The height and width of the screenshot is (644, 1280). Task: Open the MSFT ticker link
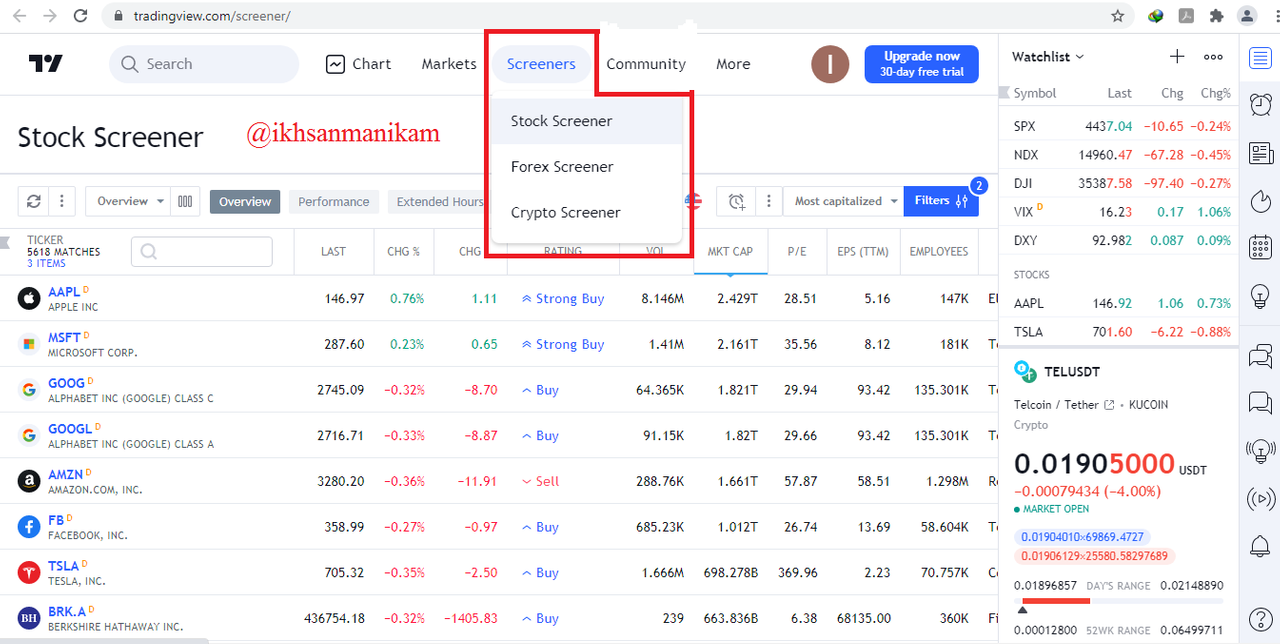coord(65,337)
